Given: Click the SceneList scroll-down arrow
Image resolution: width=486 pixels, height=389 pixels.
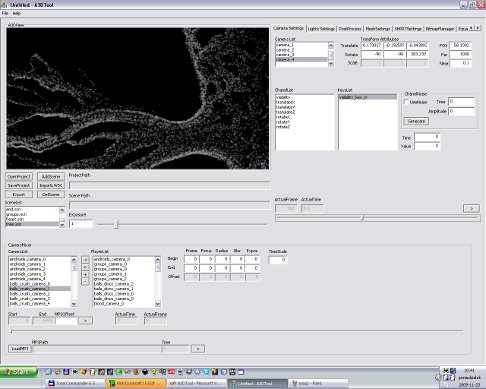Looking at the screenshot, I should click(62, 225).
